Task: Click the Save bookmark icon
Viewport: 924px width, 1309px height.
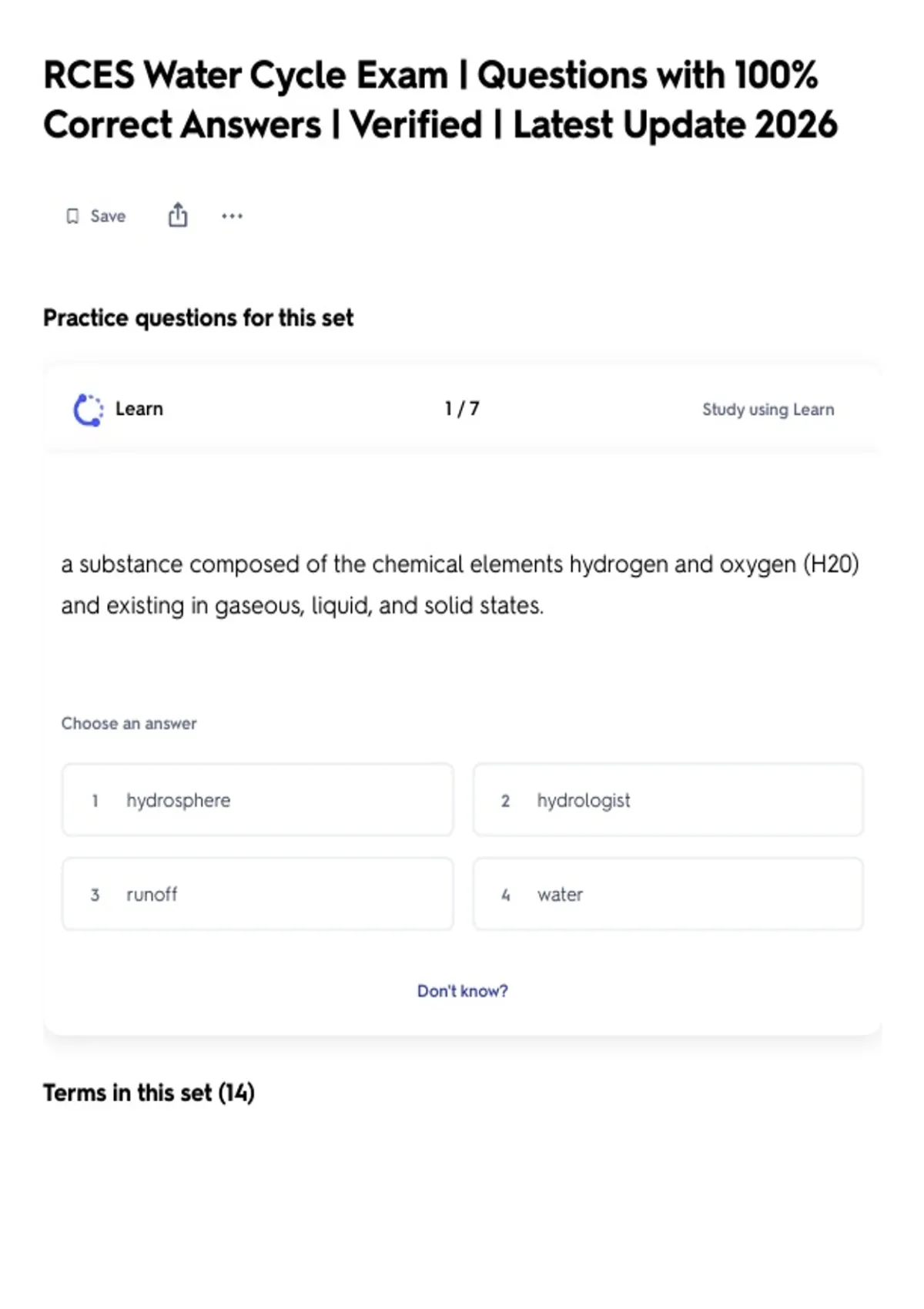Action: (72, 216)
